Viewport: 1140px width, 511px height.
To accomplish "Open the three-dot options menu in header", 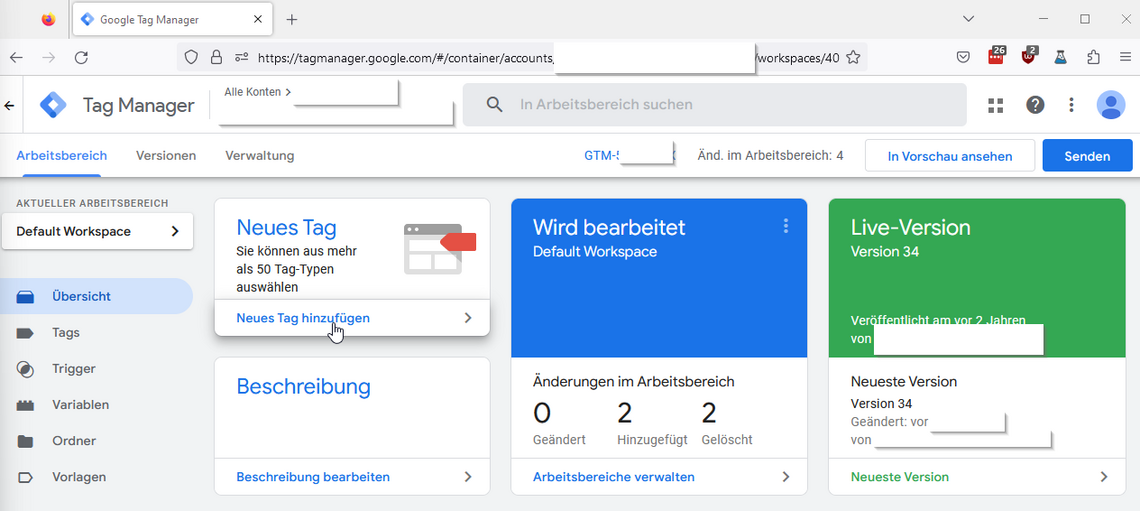I will click(x=1071, y=105).
